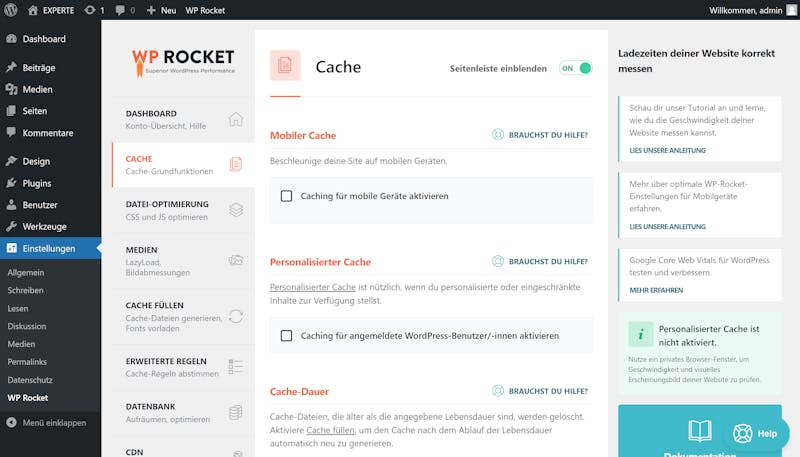
Task: Open the MEDIEN LazyLoad tab
Action: point(183,261)
